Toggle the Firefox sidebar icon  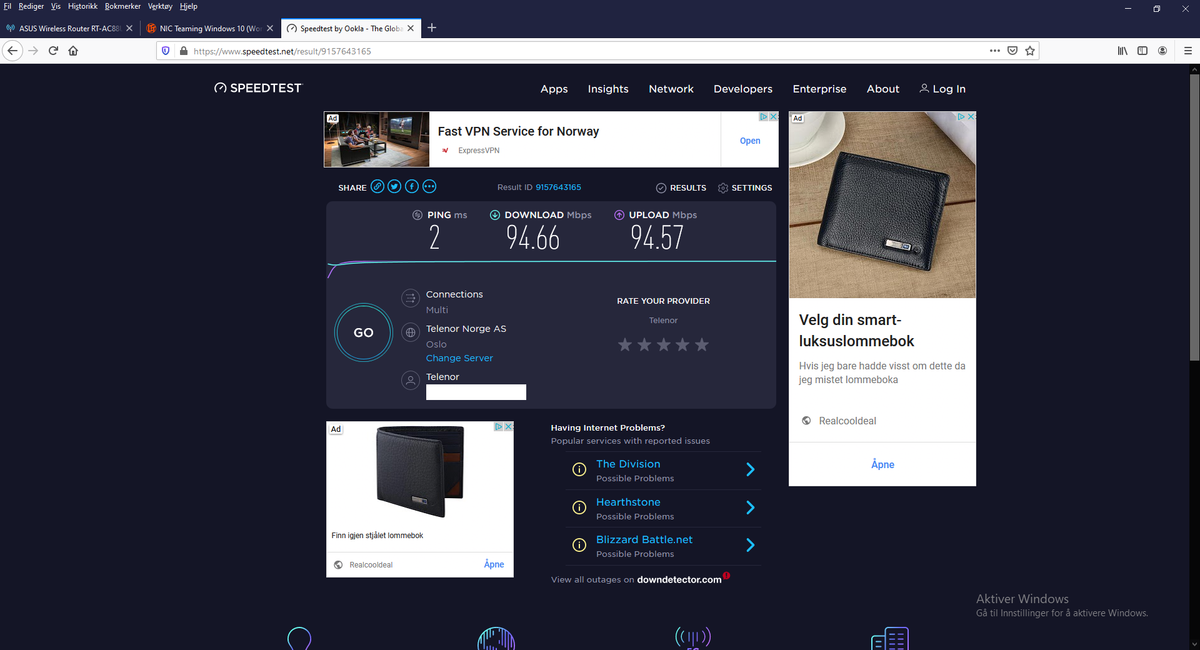[1142, 50]
